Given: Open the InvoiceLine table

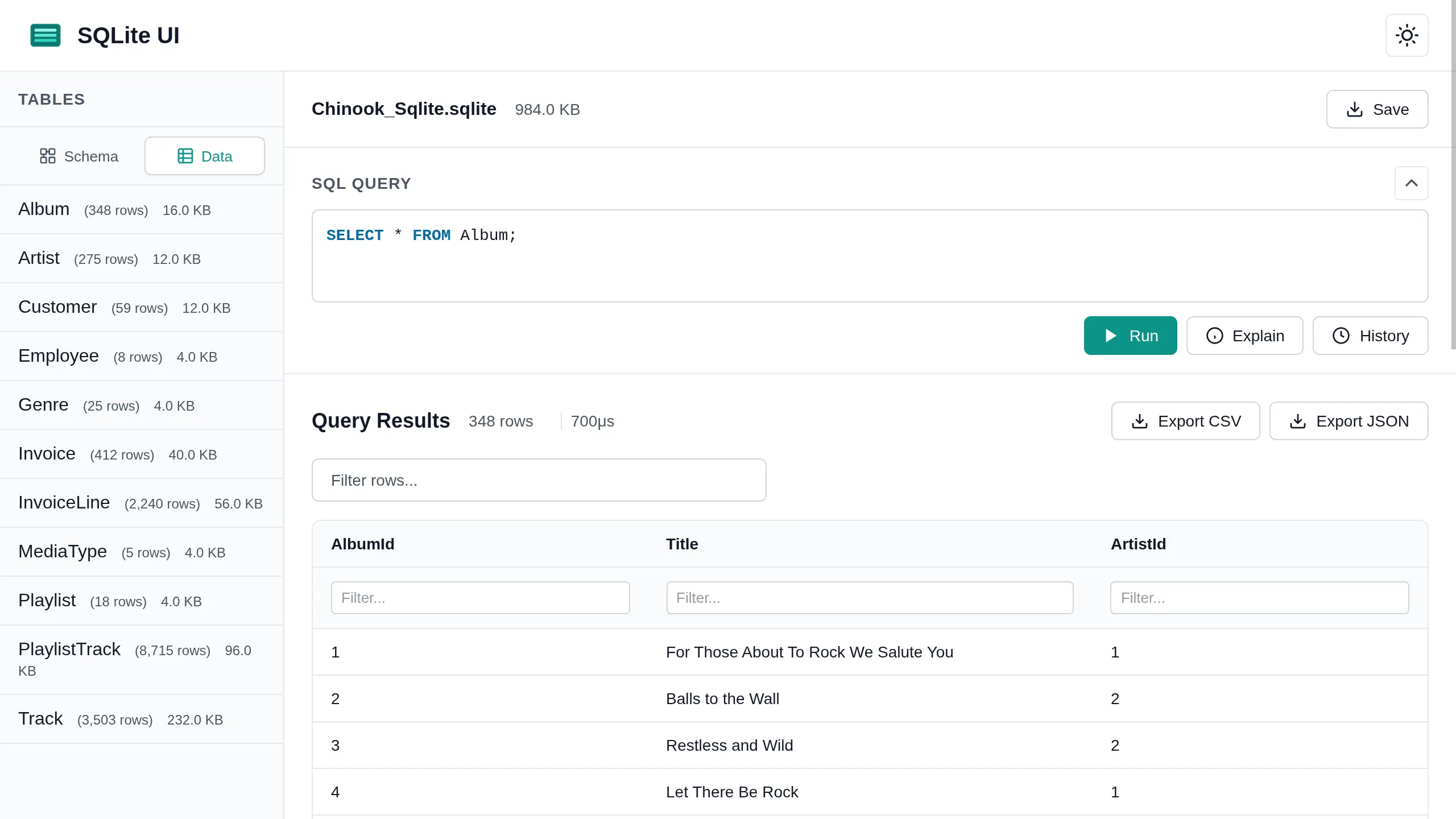Looking at the screenshot, I should [x=64, y=503].
